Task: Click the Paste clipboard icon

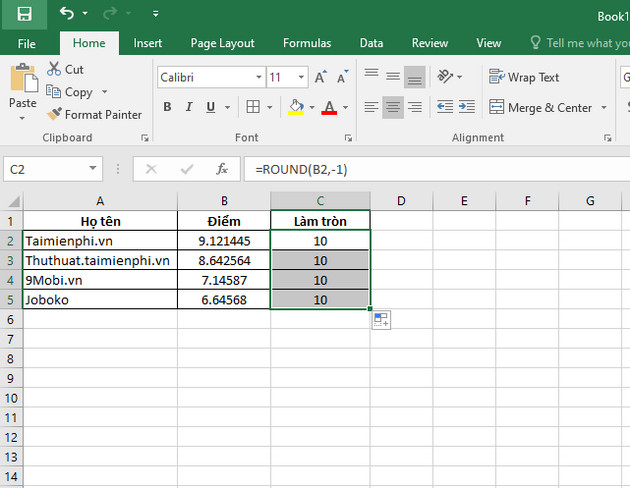Action: click(x=23, y=78)
